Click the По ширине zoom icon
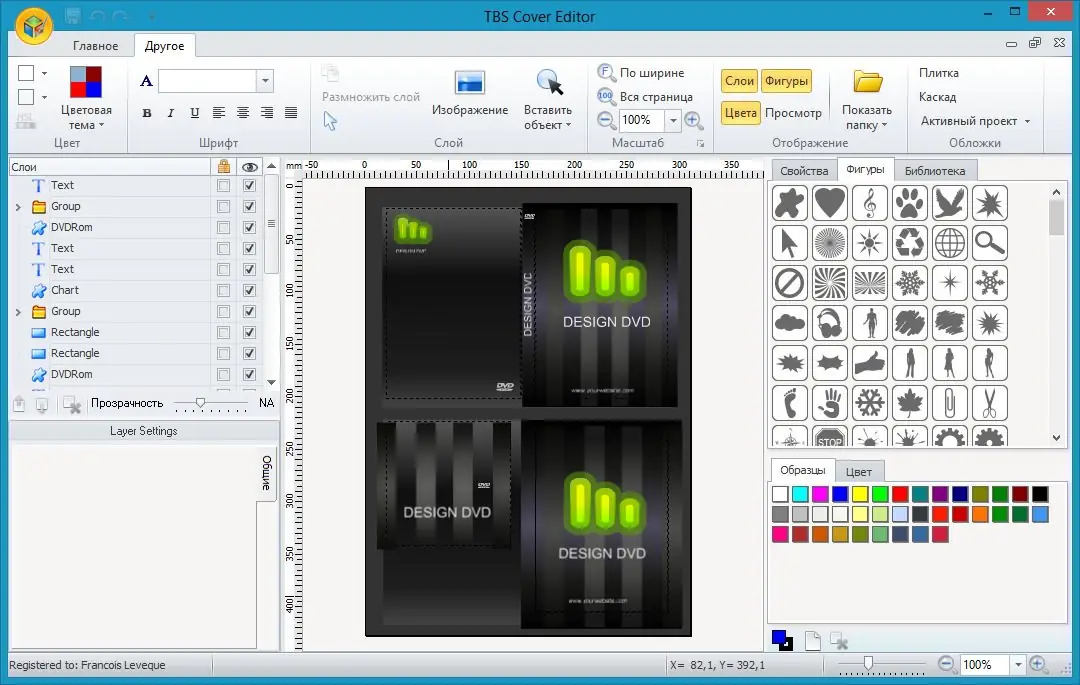The image size is (1080, 685). click(608, 72)
